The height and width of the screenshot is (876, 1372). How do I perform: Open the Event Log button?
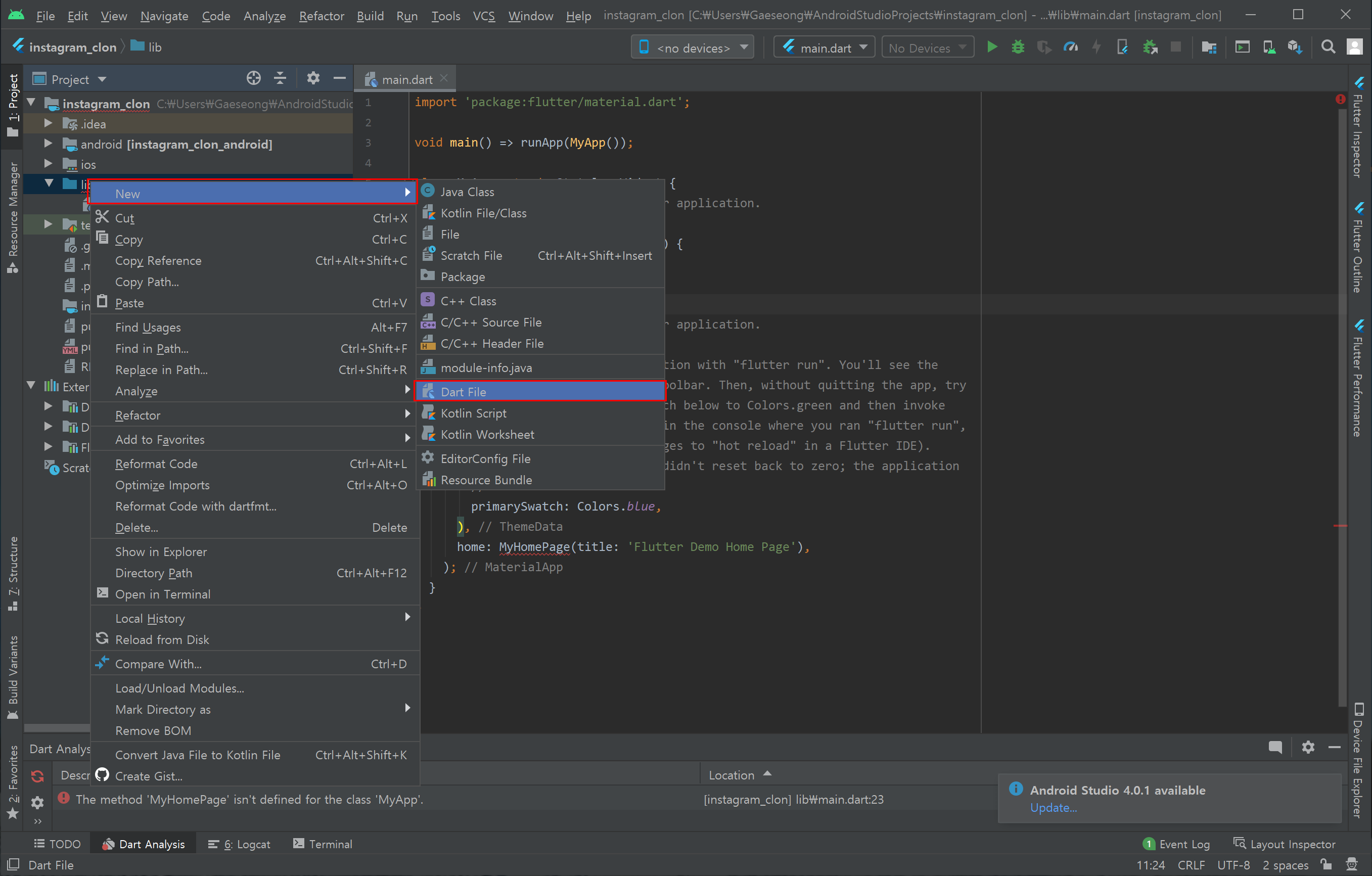tap(1176, 844)
